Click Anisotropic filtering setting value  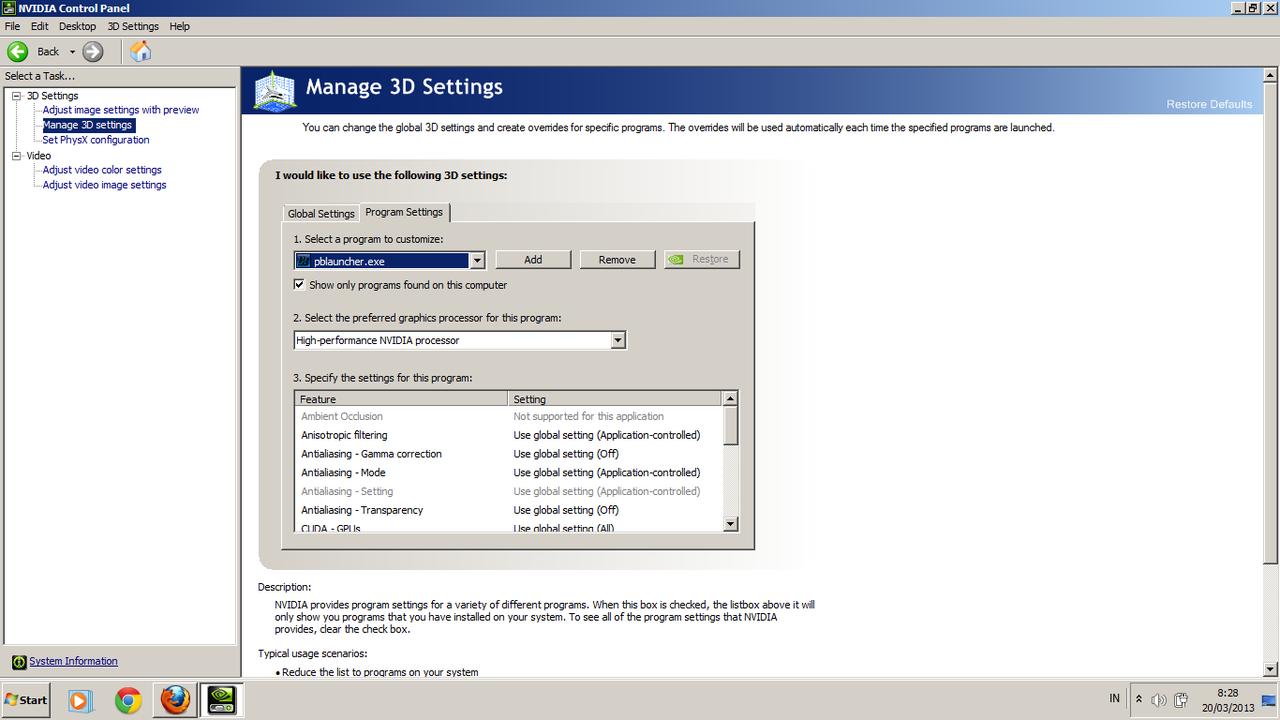[x=607, y=435]
